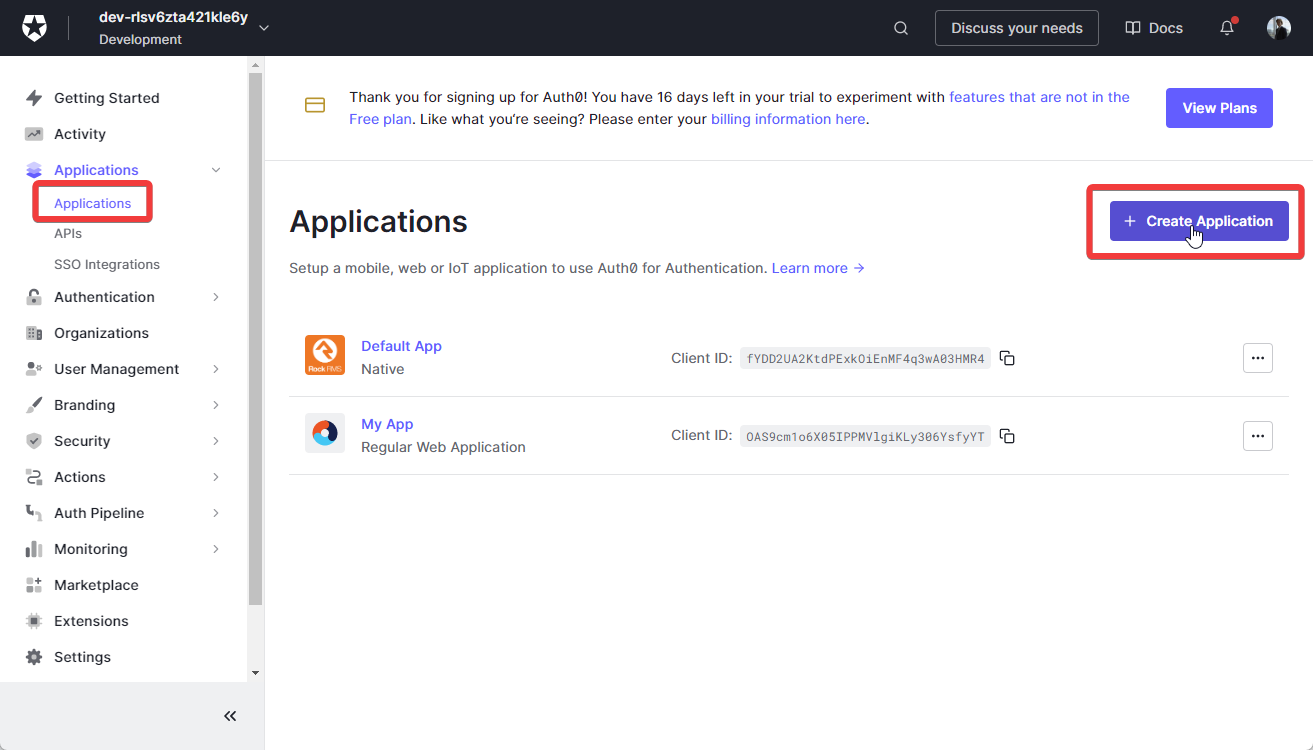
Task: Click the Default App client ID value
Action: pos(865,358)
